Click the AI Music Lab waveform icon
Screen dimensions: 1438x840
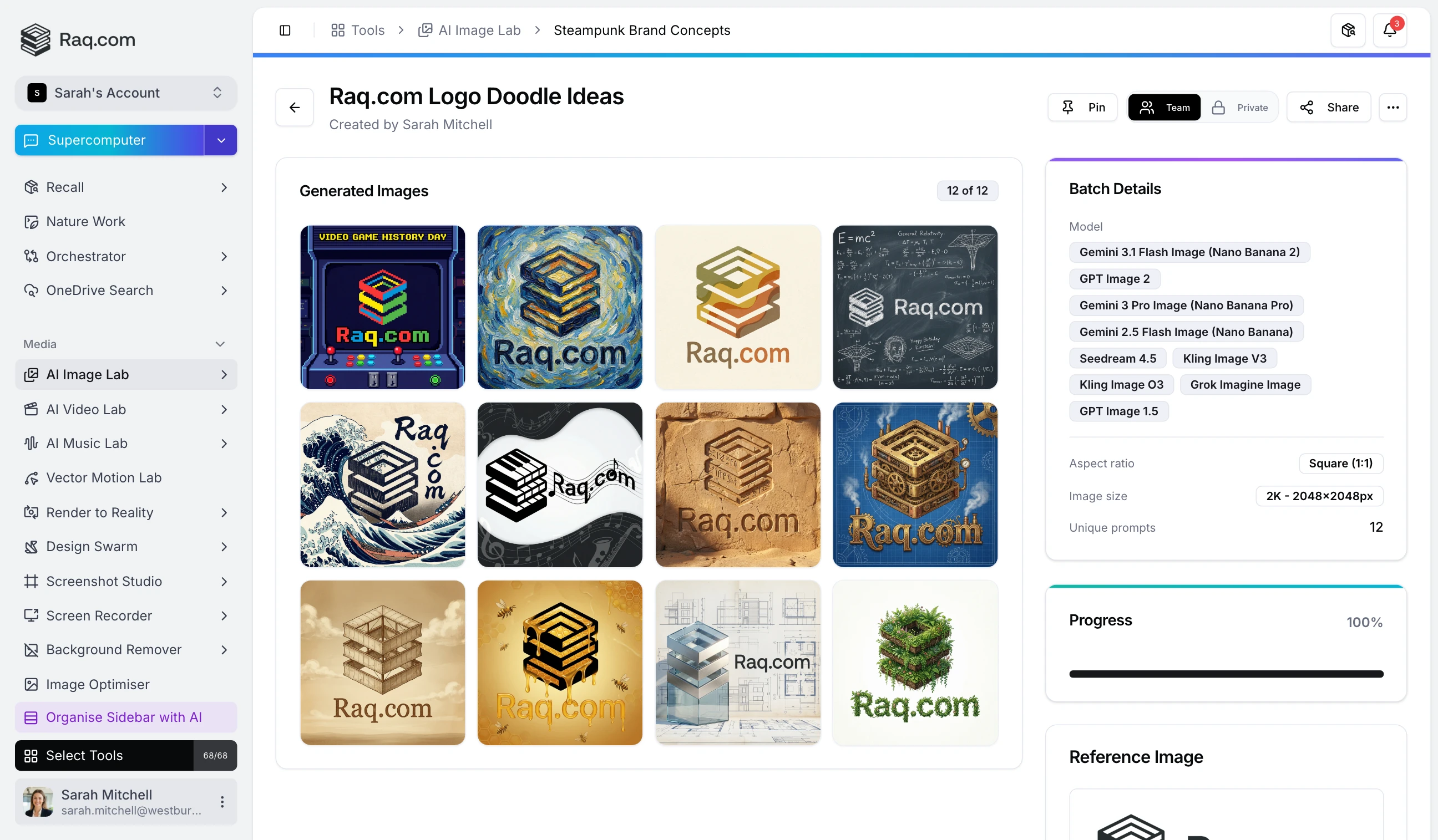(x=31, y=444)
